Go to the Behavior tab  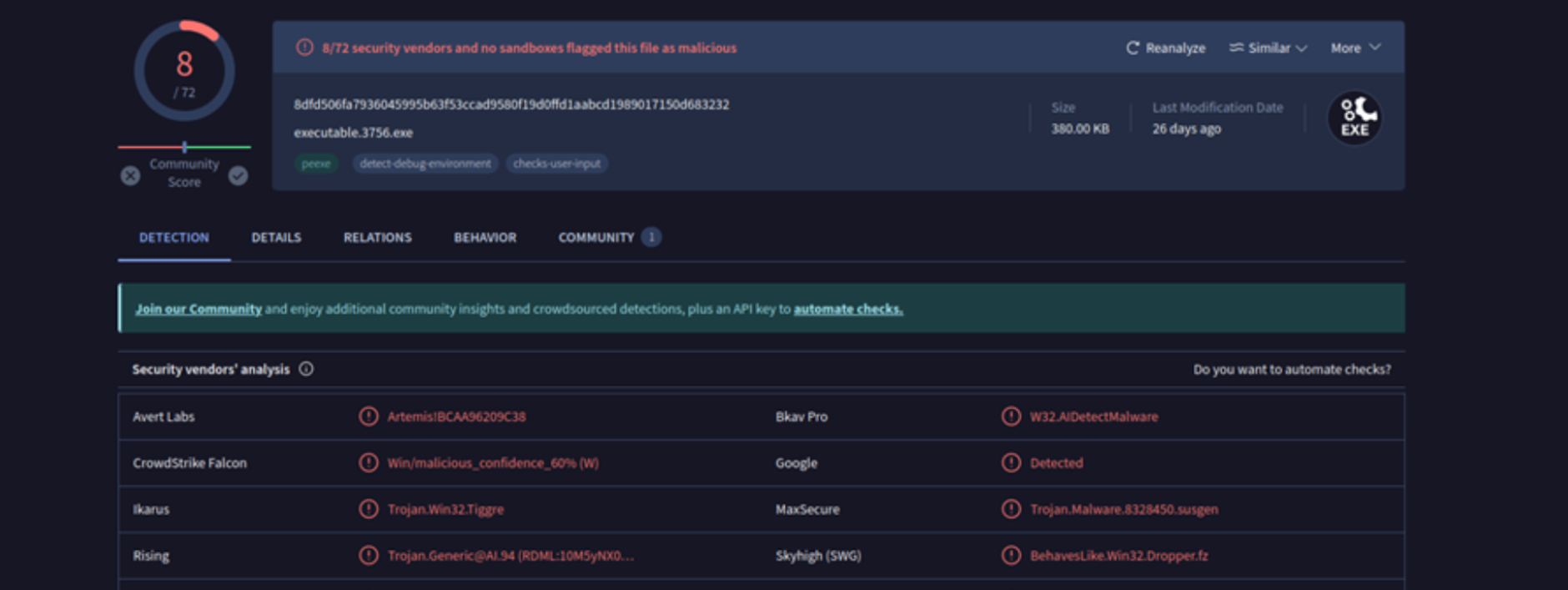485,238
